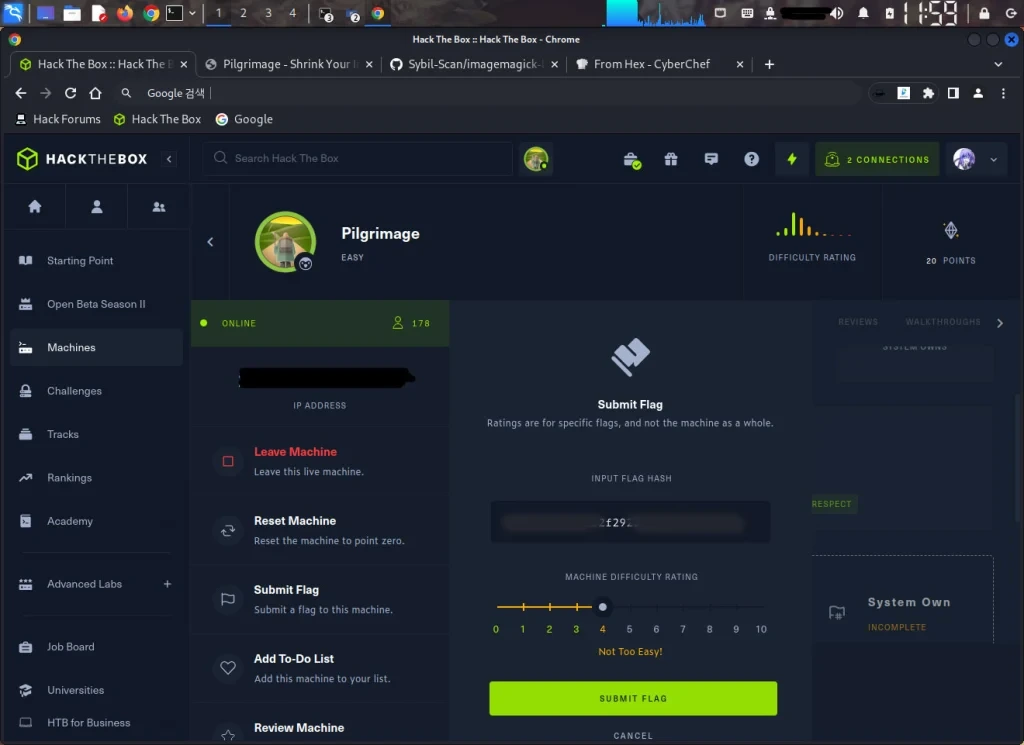
Task: Switch to the From Hex - CyberChef tab
Action: [658, 64]
